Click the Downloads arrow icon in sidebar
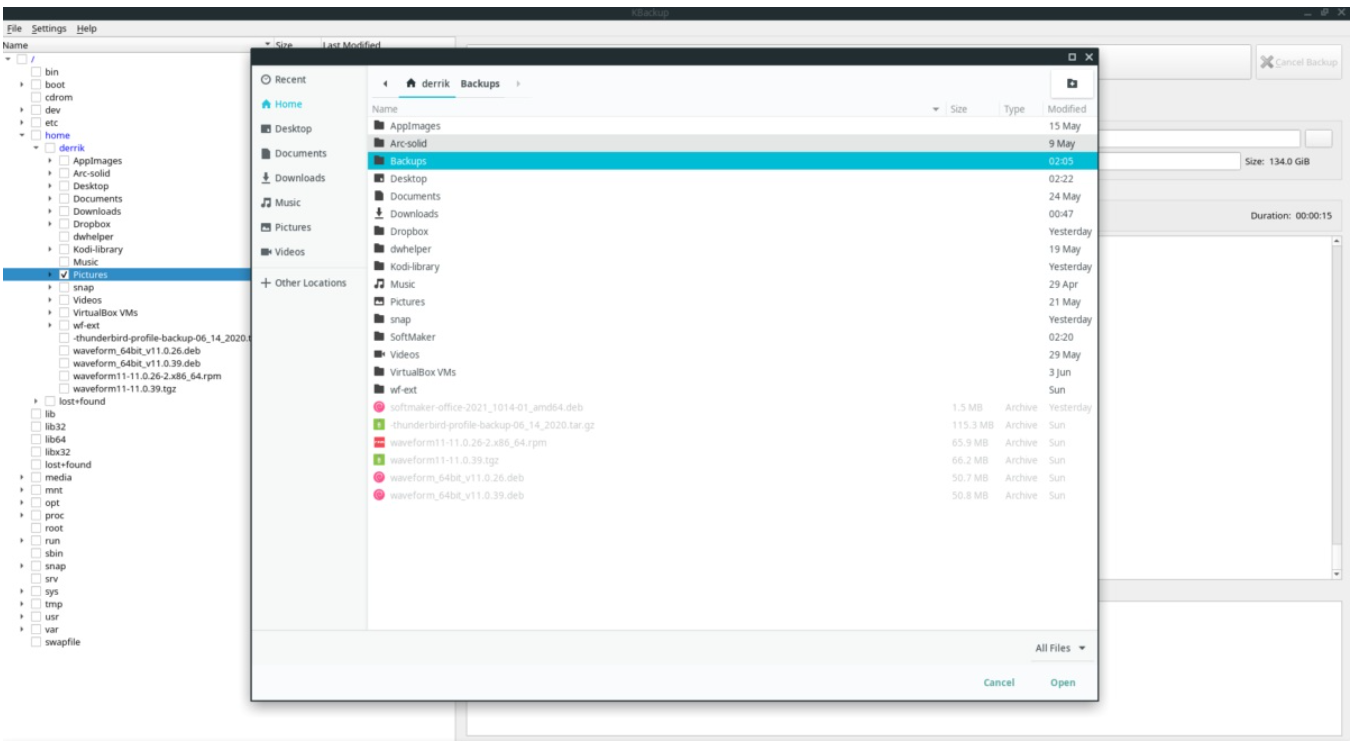Image resolution: width=1366 pixels, height=746 pixels. [x=265, y=178]
